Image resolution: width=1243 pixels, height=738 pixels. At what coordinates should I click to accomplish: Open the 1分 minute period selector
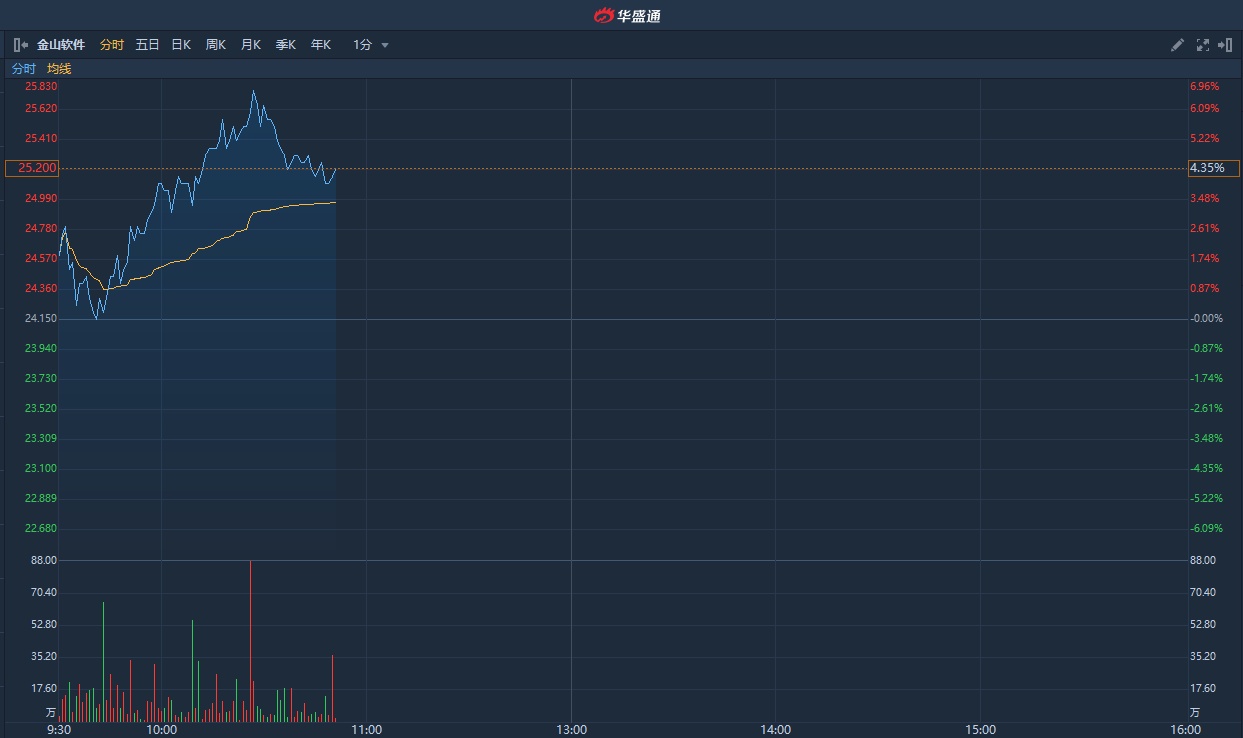[362, 45]
